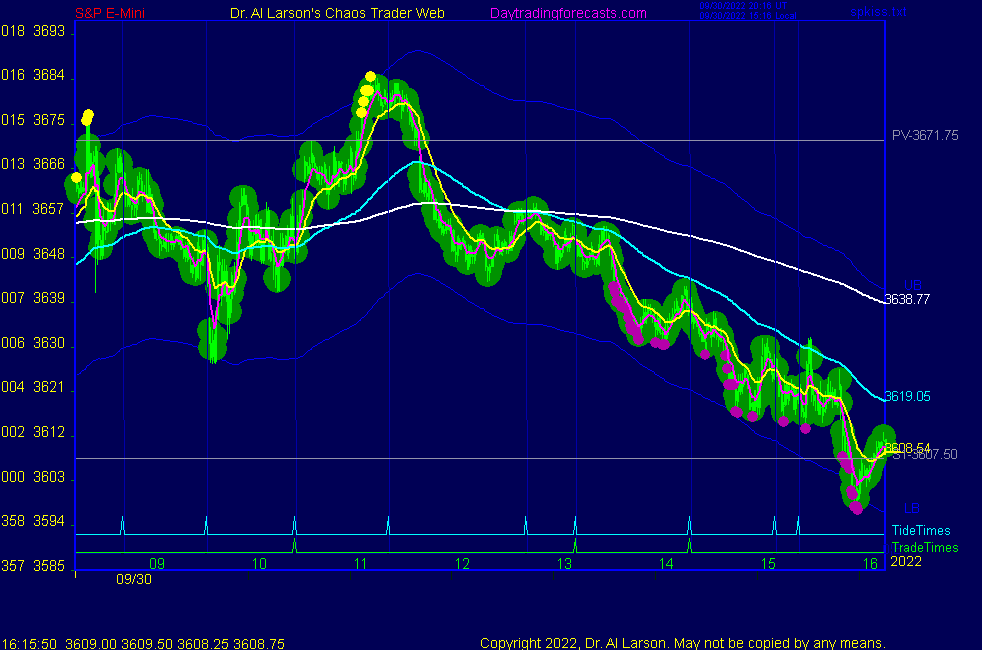Click the 3639 price axis label
This screenshot has width=982, height=650.
(49, 298)
